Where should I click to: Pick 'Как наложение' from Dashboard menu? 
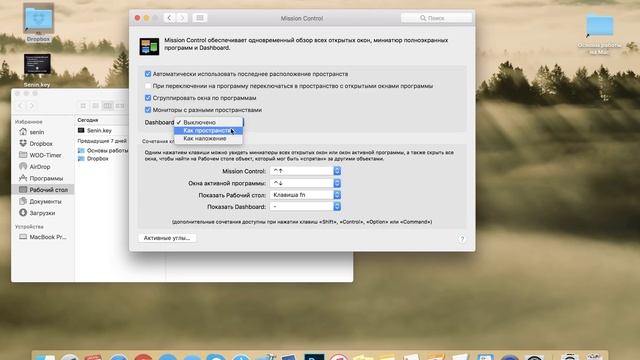(208, 139)
